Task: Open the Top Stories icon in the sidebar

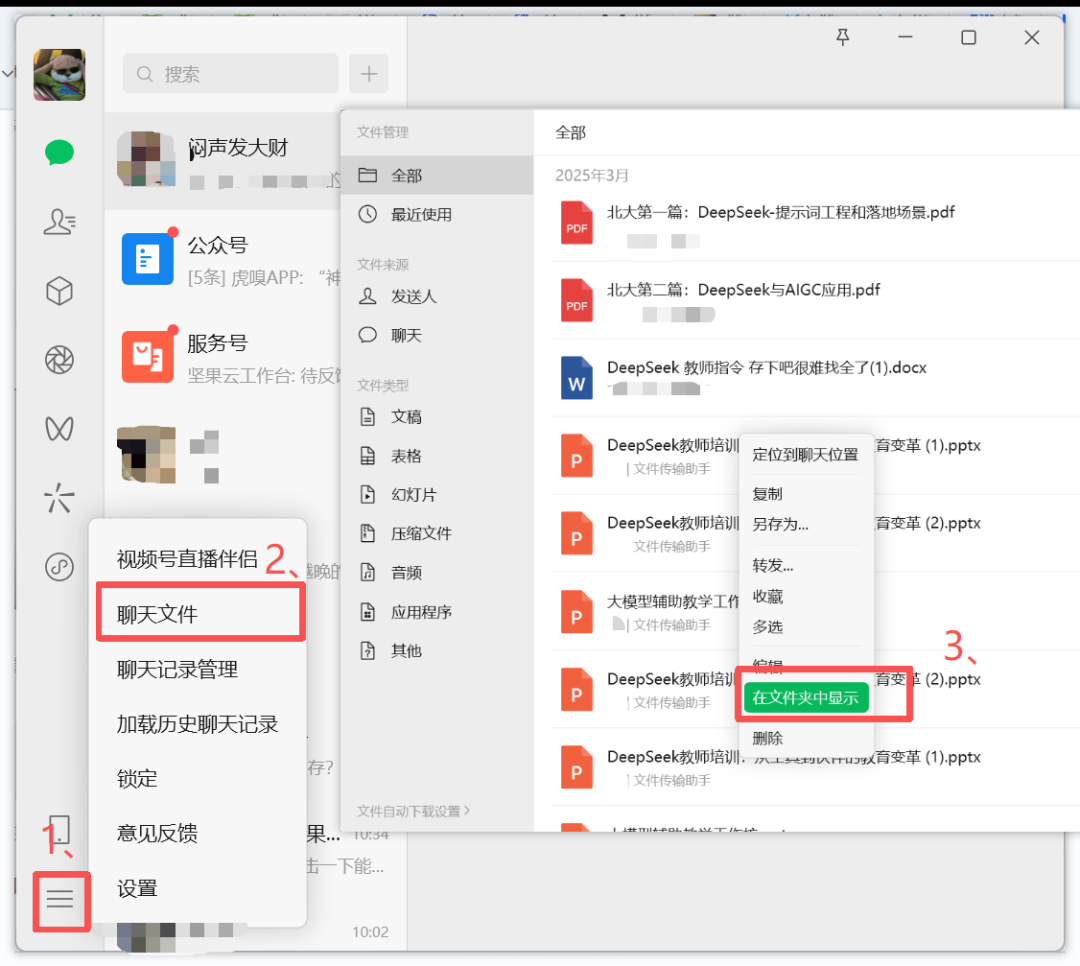Action: point(59,497)
